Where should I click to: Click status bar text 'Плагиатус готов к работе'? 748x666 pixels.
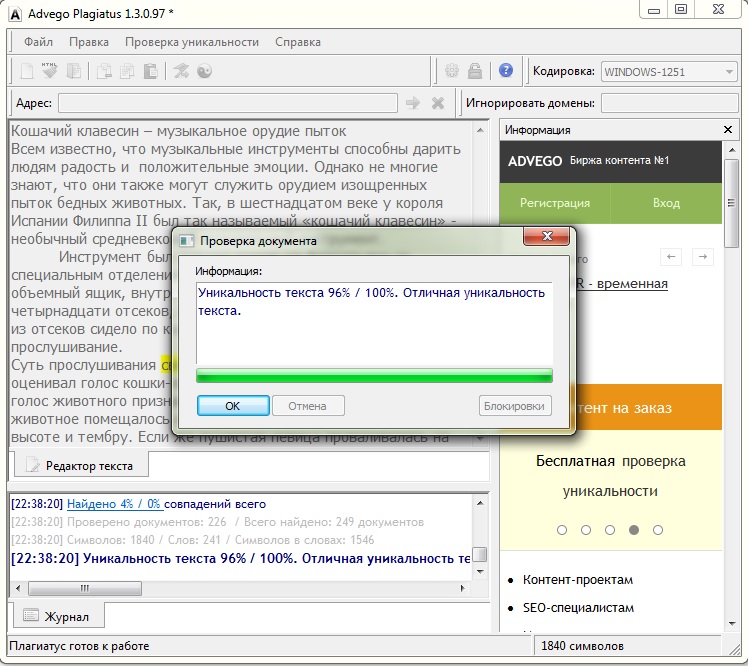pyautogui.click(x=79, y=646)
